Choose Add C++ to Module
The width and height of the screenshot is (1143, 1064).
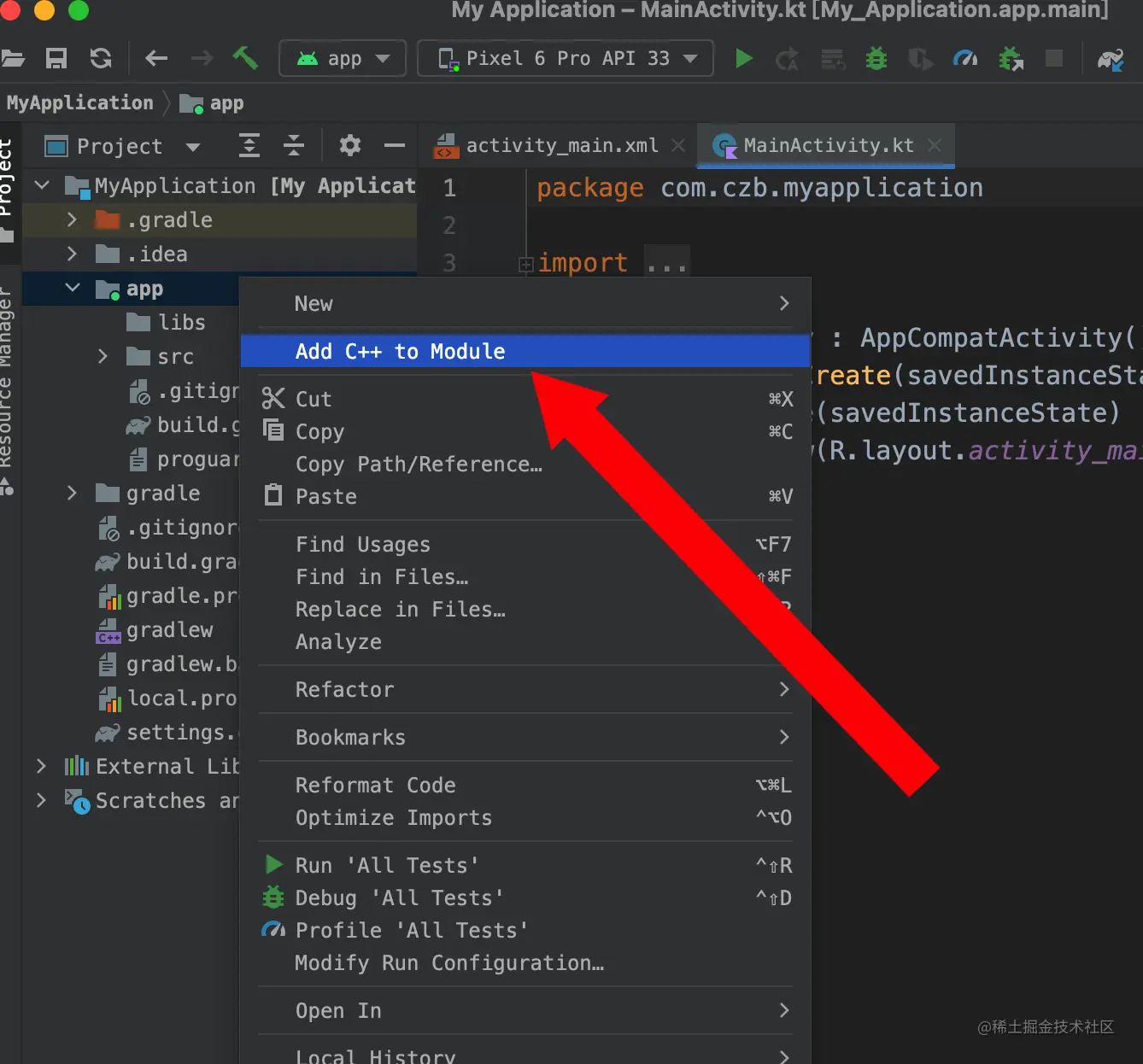pyautogui.click(x=525, y=351)
